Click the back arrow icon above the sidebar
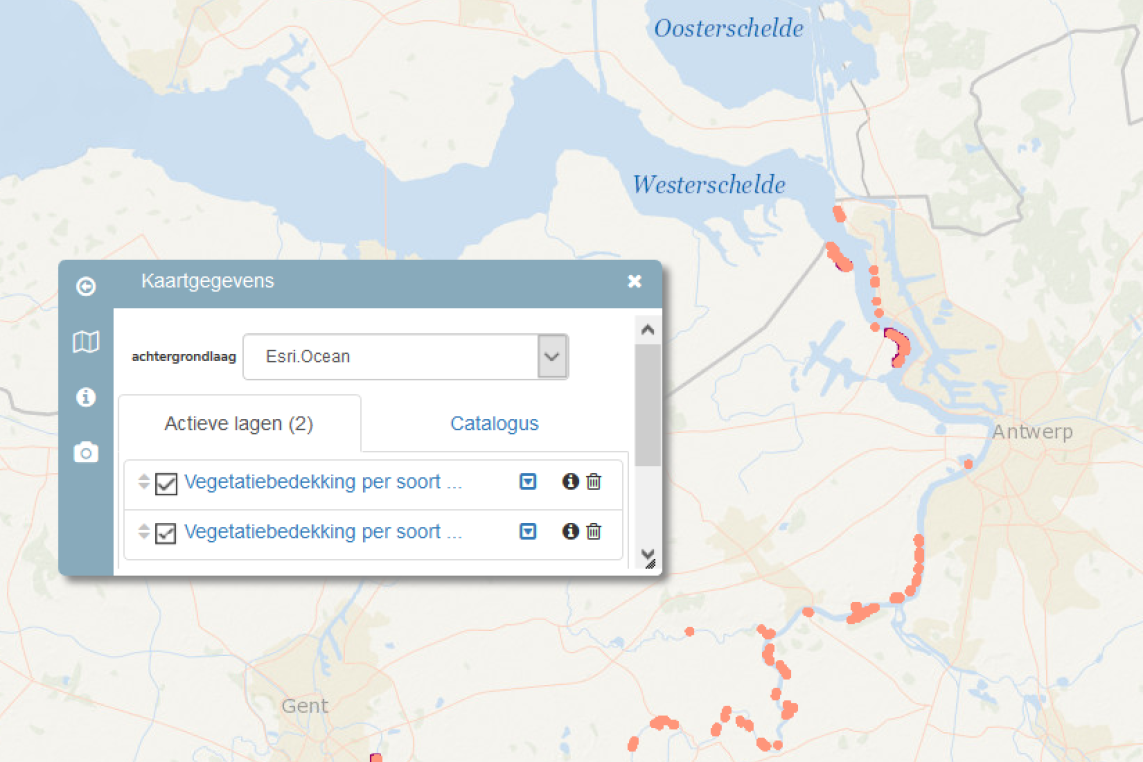This screenshot has width=1143, height=762. click(86, 286)
